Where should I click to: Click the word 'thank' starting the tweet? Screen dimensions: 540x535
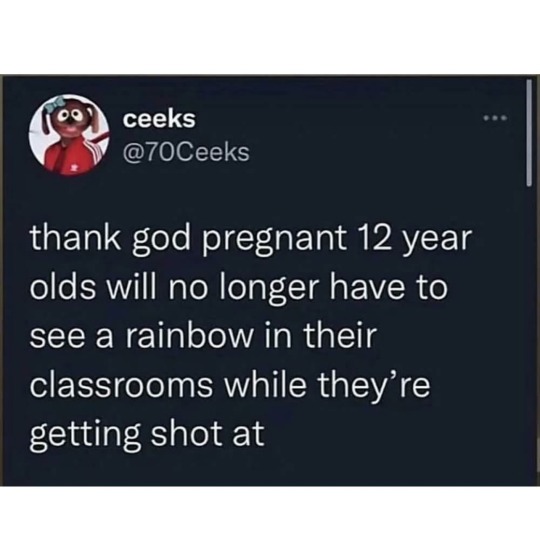click(75, 238)
